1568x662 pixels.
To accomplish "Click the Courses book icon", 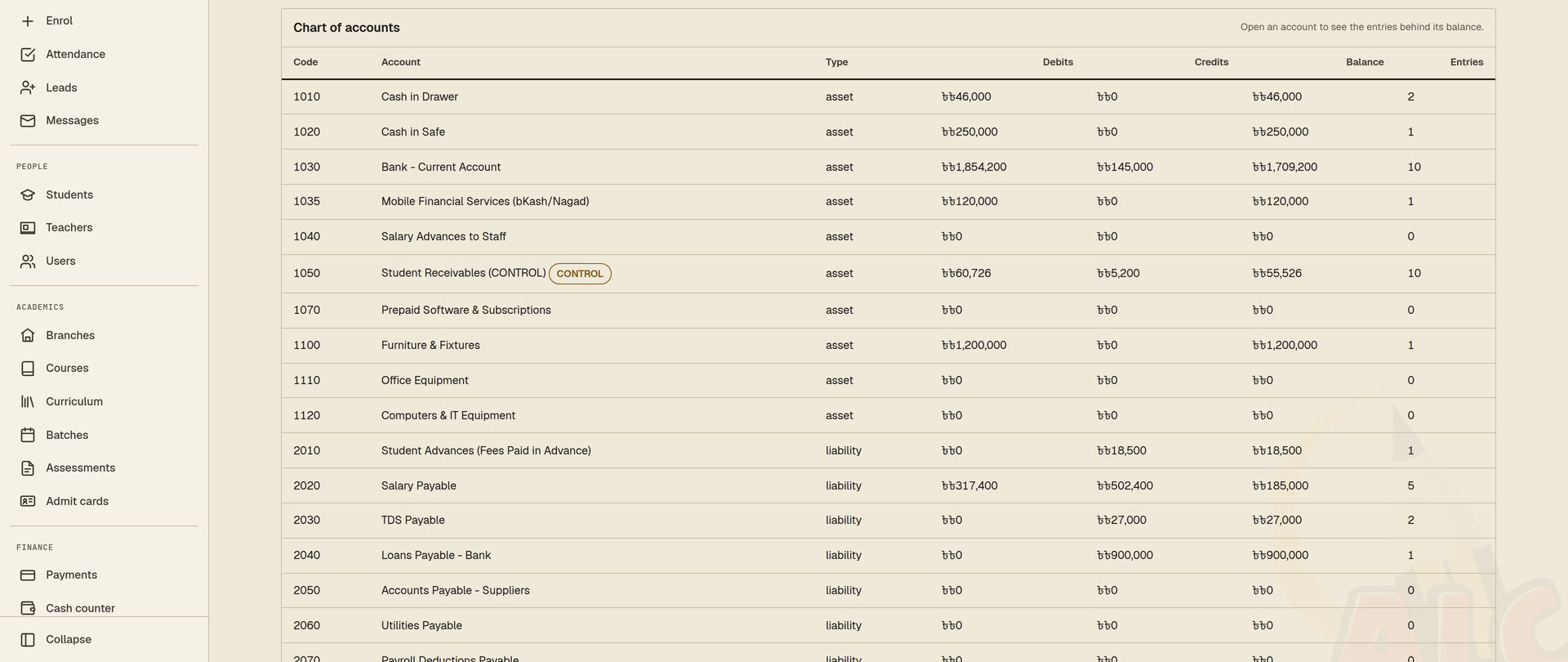I will pyautogui.click(x=28, y=369).
